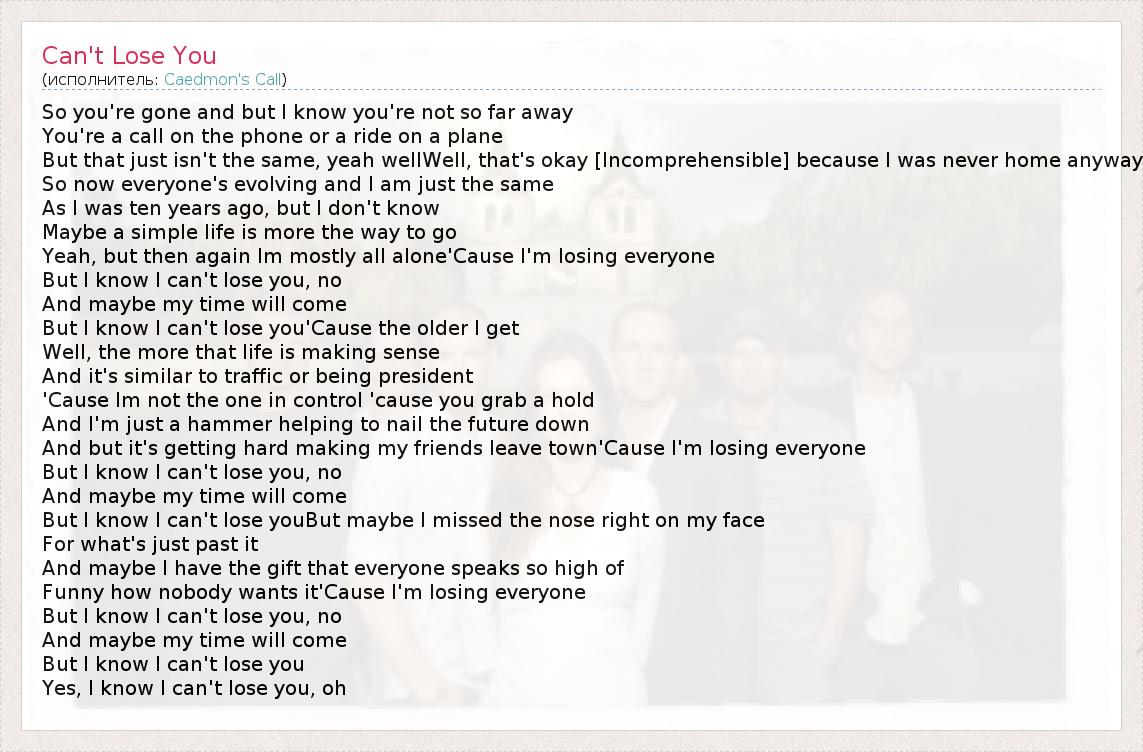
Task: Click the "Can't Lose You" song title
Action: [x=129, y=55]
